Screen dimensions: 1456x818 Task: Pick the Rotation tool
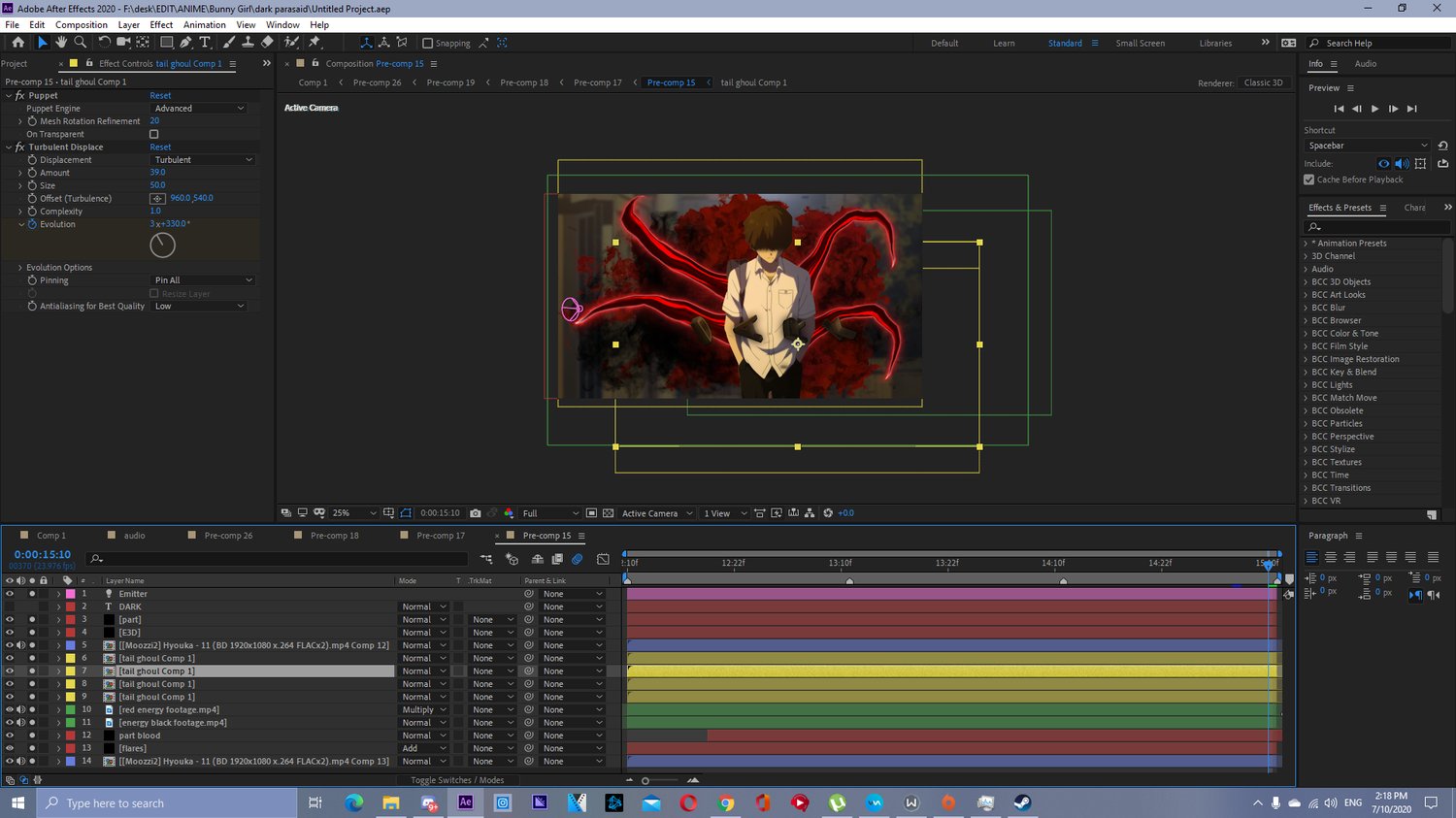pos(104,43)
